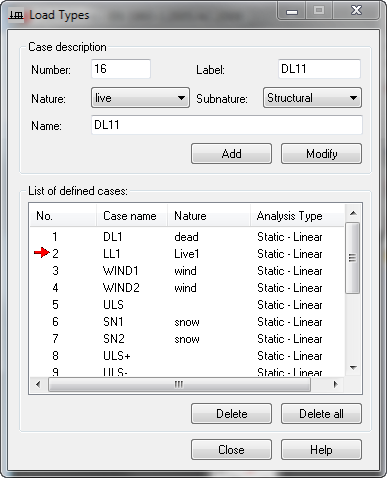Click the Nature column header

point(209,216)
